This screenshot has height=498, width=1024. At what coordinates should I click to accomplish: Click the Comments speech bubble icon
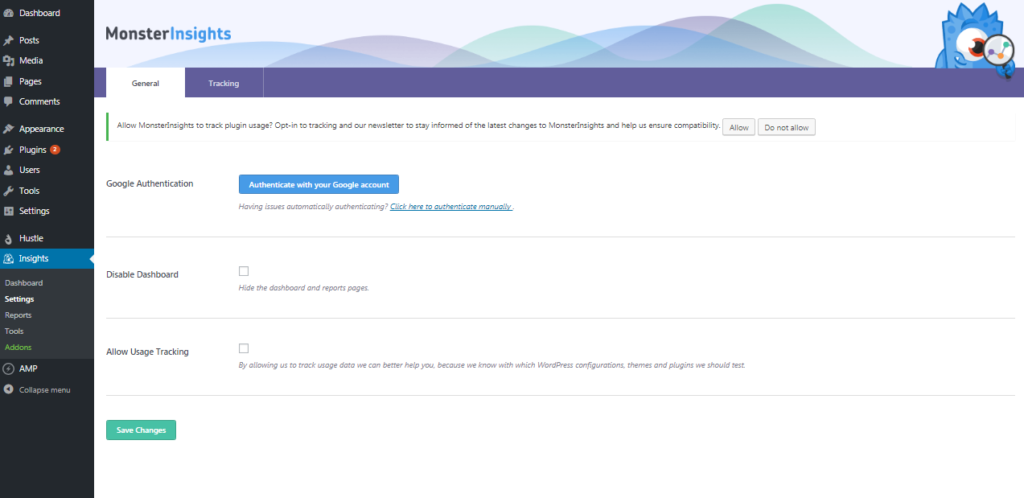(x=8, y=102)
